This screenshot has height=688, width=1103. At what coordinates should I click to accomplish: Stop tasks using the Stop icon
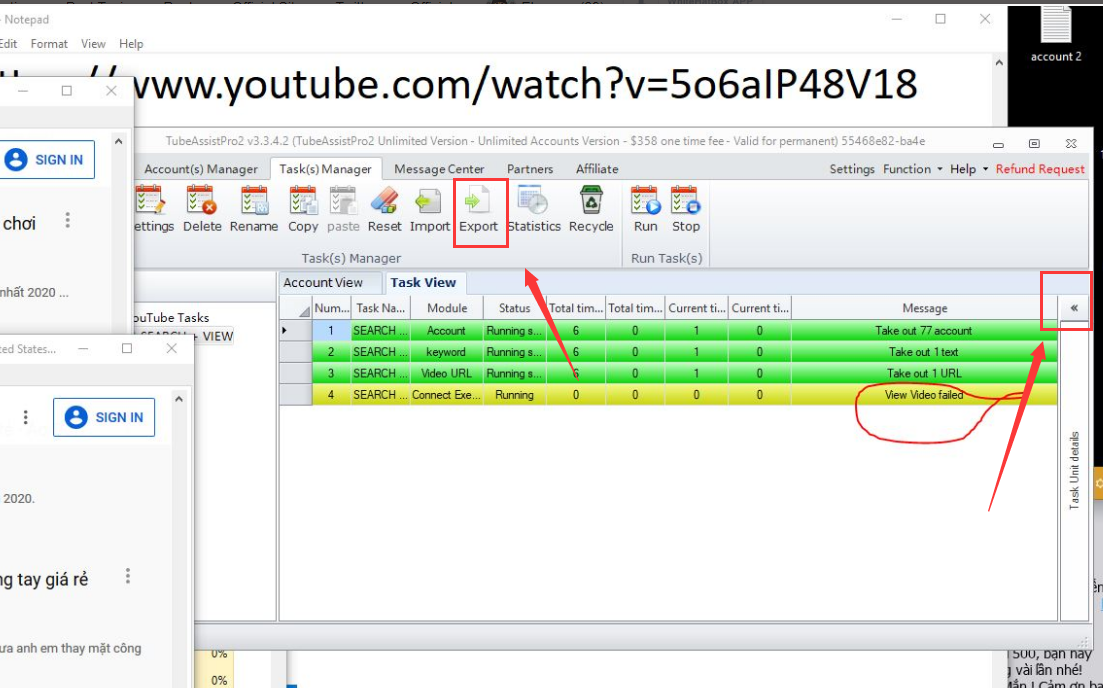point(686,203)
